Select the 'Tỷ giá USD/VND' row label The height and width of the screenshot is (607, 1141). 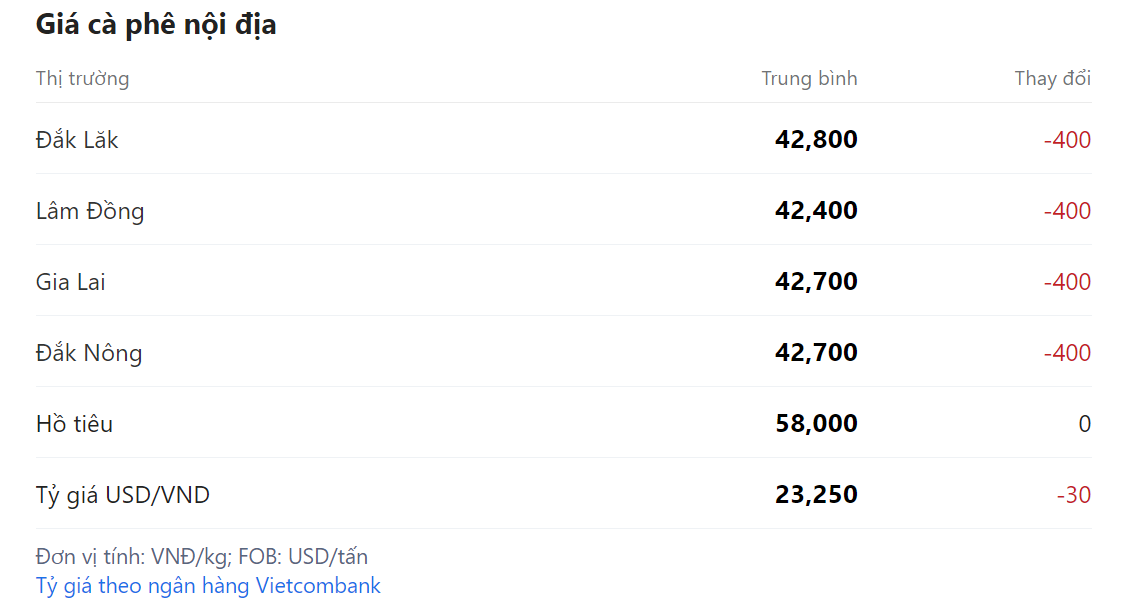[x=123, y=495]
